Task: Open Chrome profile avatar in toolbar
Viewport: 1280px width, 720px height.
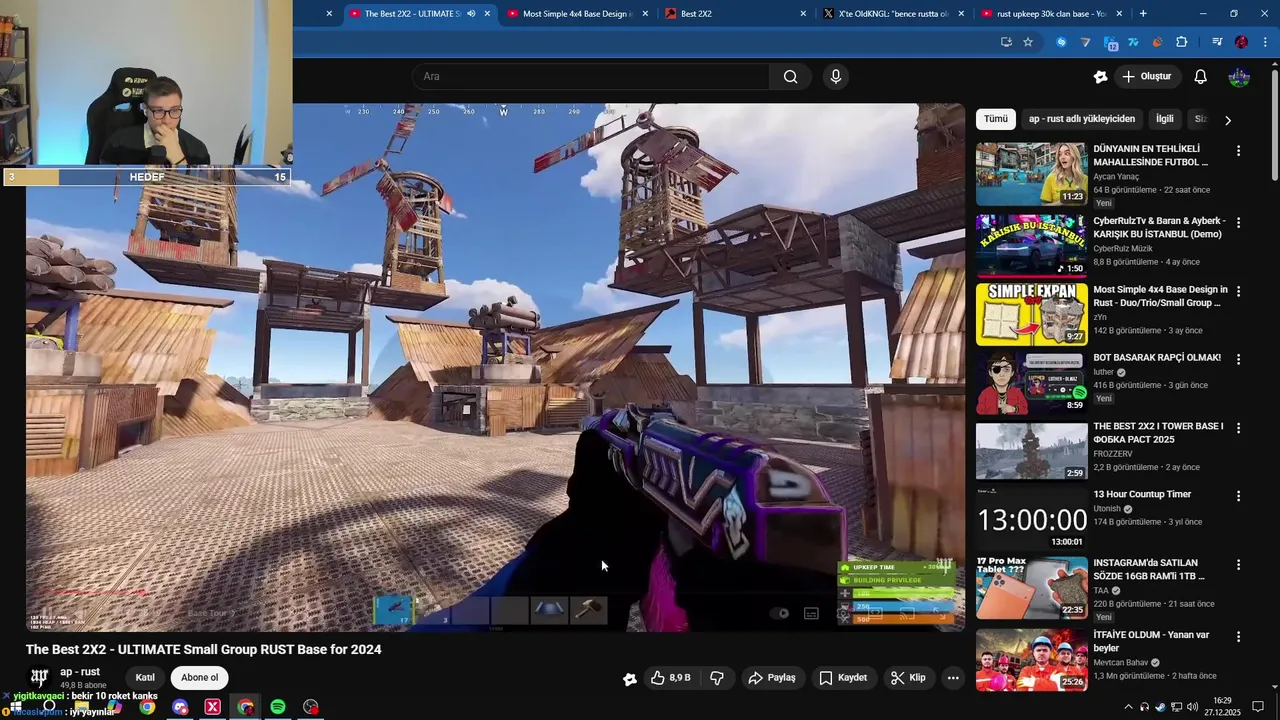Action: (1241, 42)
